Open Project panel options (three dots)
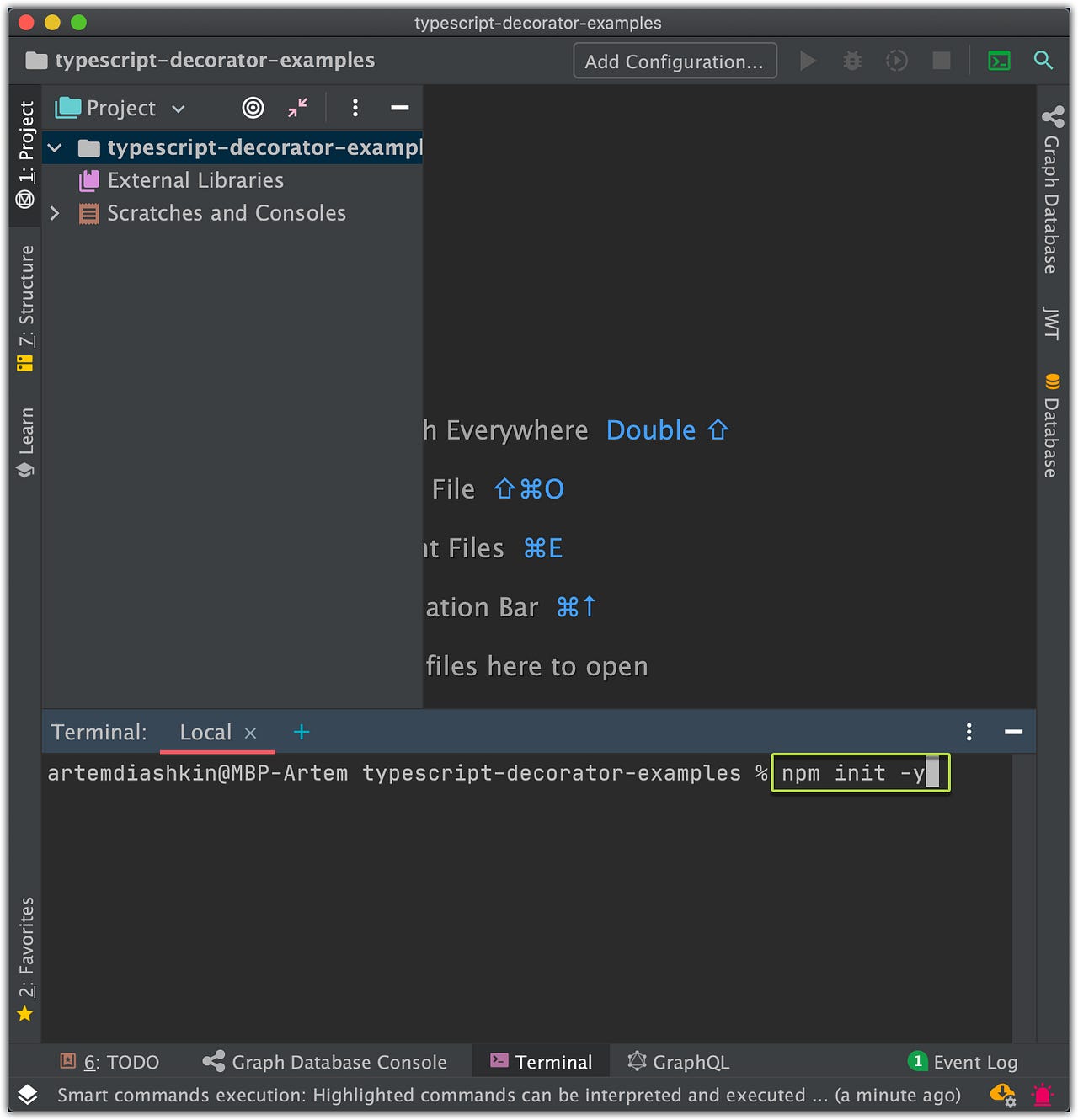Viewport: 1078px width, 1120px height. [355, 108]
